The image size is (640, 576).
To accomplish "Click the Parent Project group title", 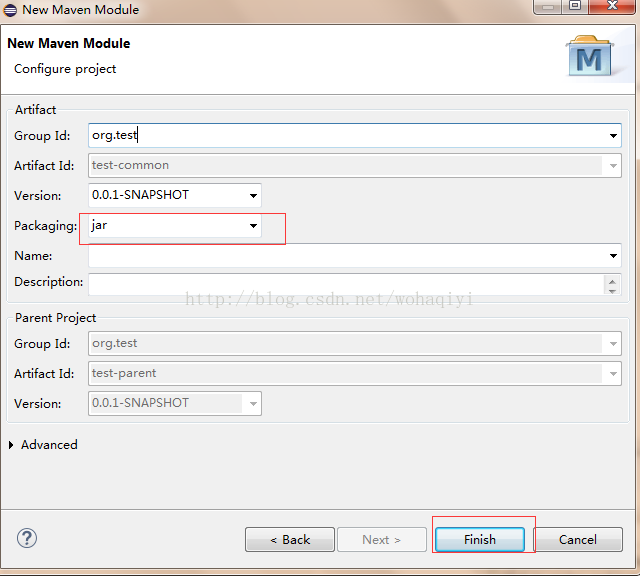I will pos(55,318).
